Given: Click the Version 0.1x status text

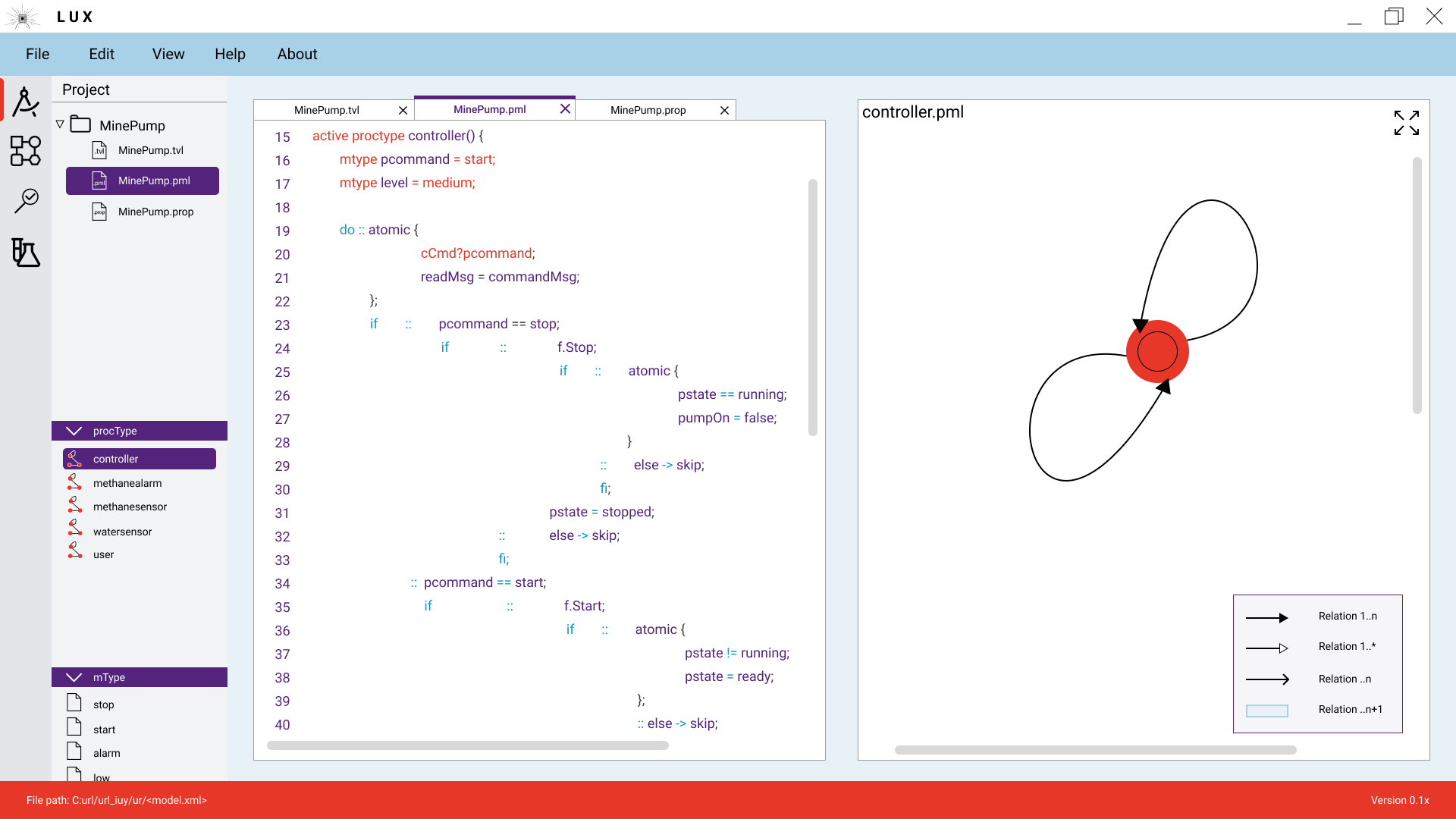Looking at the screenshot, I should pyautogui.click(x=1400, y=800).
